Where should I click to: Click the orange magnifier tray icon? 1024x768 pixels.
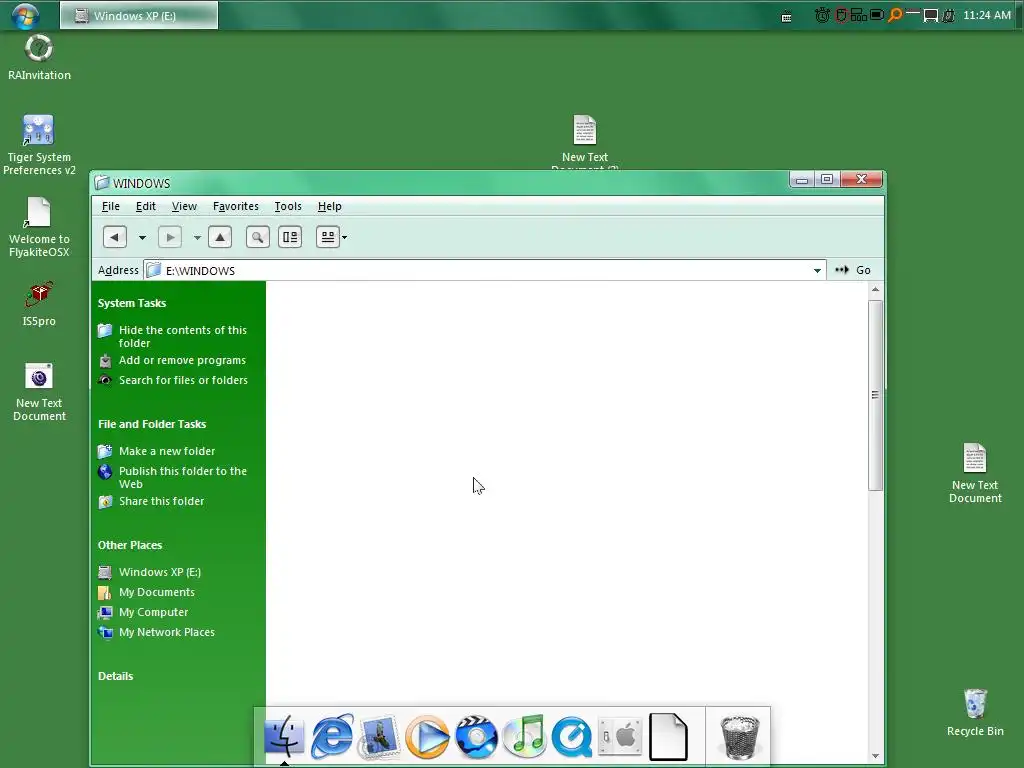coord(895,15)
